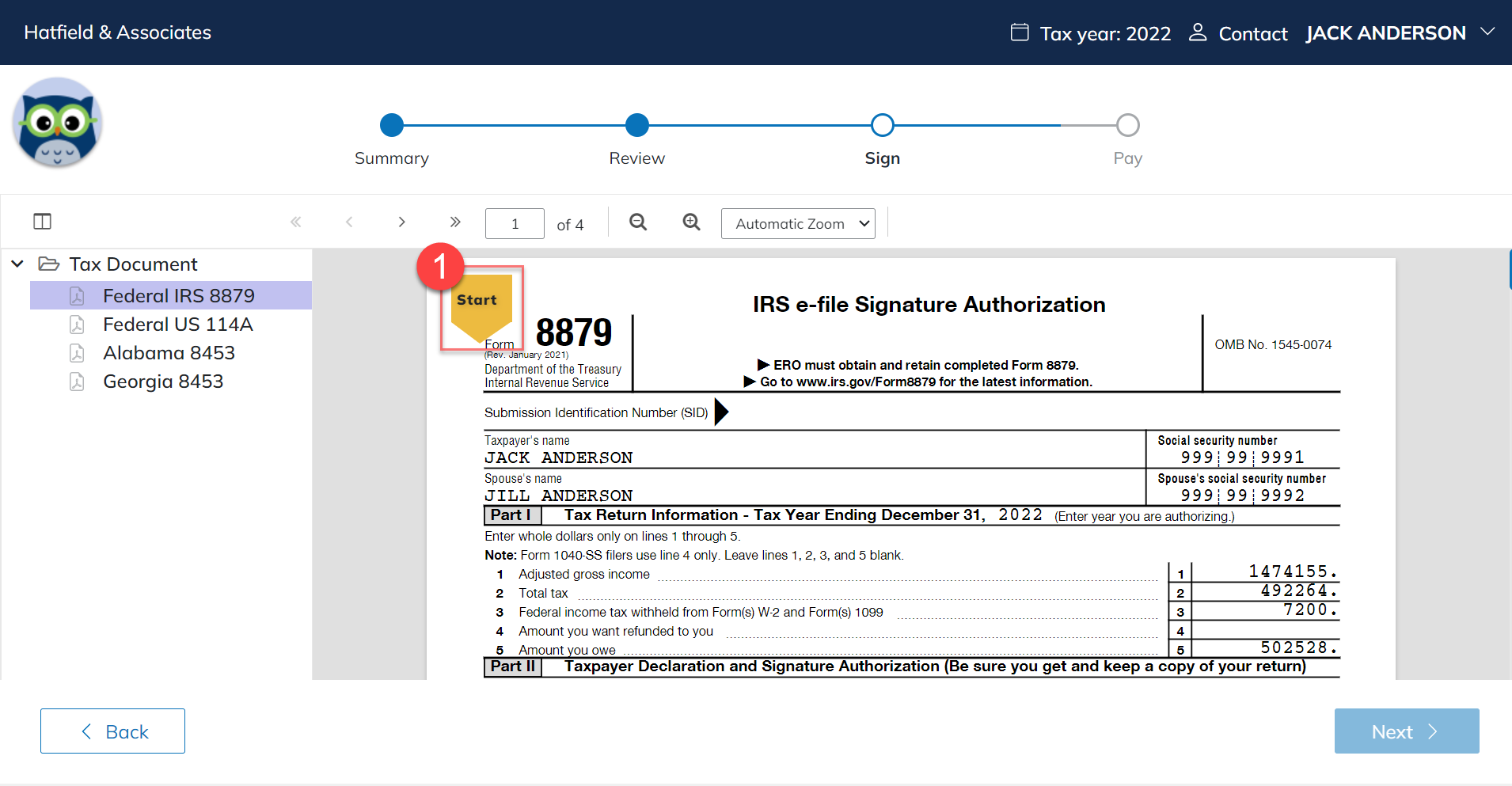
Task: Click the page number input field
Action: 515,224
